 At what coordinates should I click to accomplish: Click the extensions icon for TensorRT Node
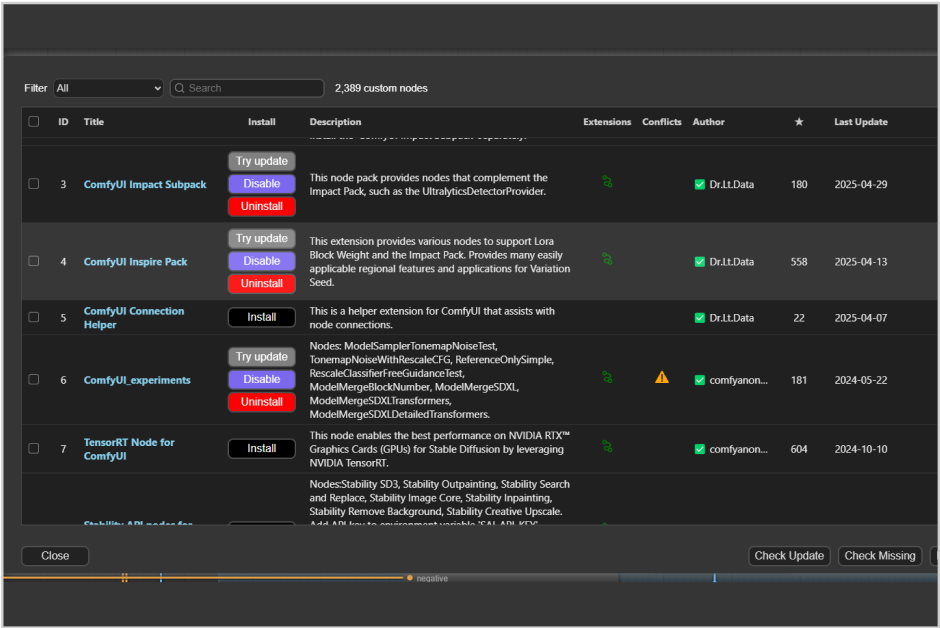tap(607, 446)
